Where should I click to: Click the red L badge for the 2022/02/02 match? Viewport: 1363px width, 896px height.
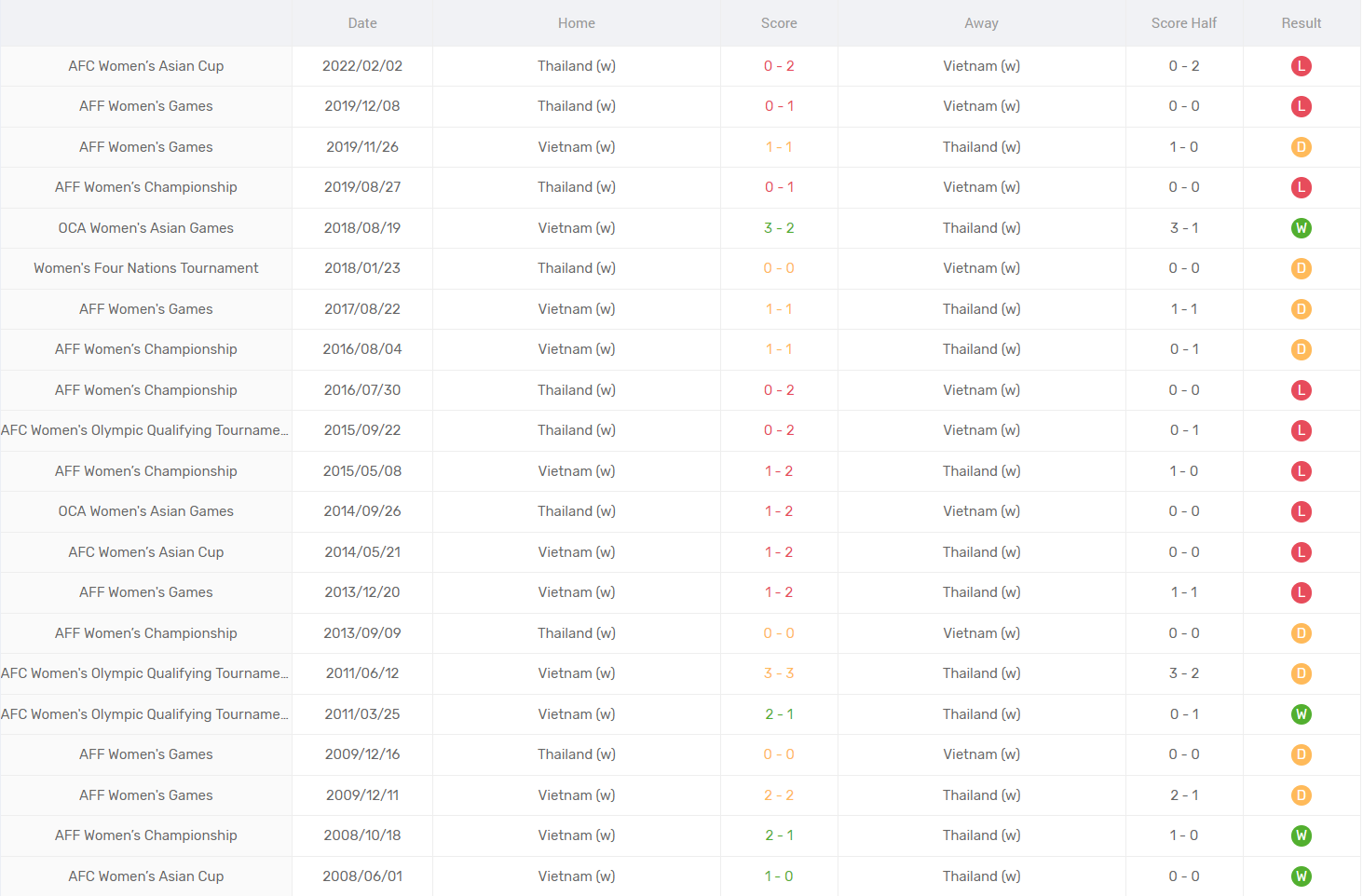coord(1301,66)
